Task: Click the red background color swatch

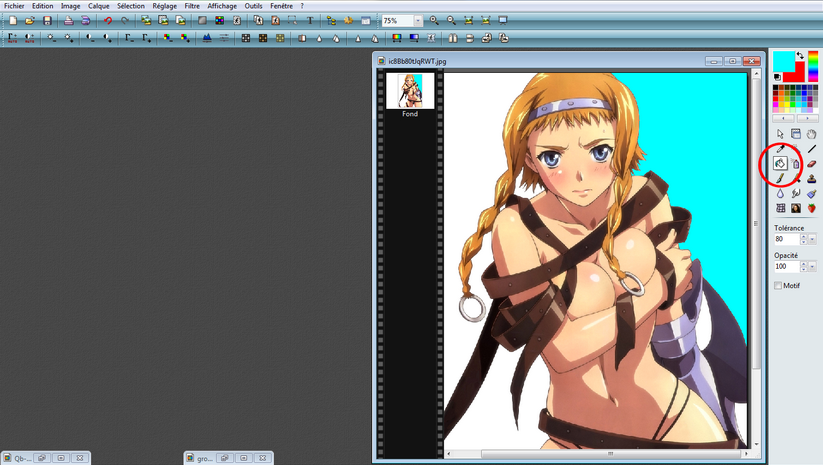Action: pos(798,77)
